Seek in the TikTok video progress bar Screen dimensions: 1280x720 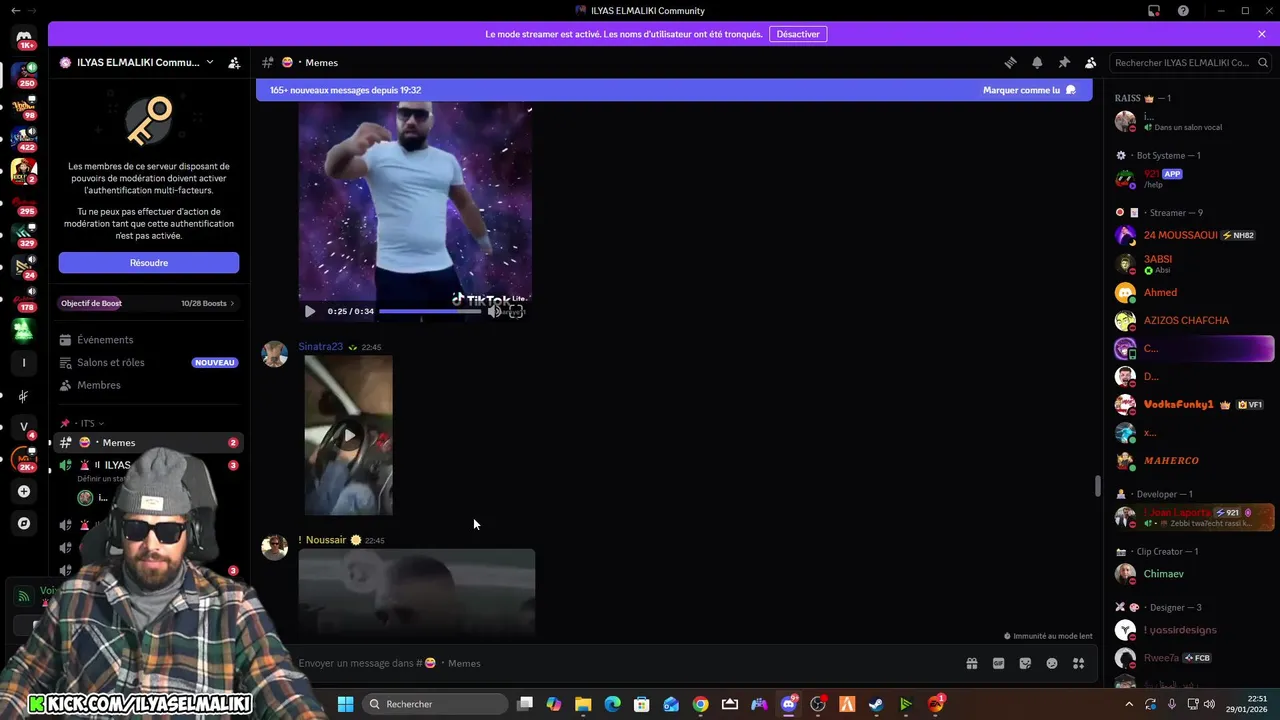click(x=430, y=311)
